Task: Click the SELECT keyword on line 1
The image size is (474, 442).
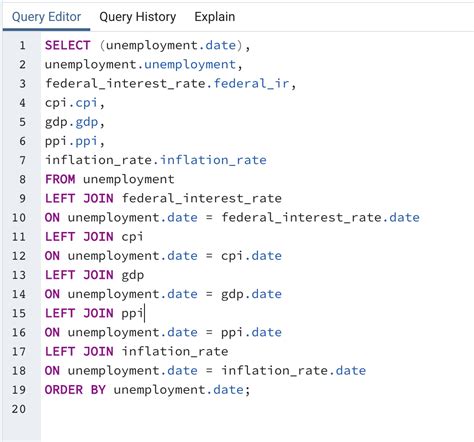Action: [68, 45]
